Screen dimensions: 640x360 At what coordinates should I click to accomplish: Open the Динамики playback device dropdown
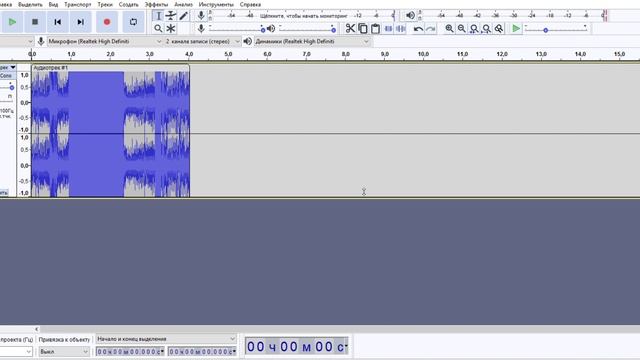click(x=312, y=41)
